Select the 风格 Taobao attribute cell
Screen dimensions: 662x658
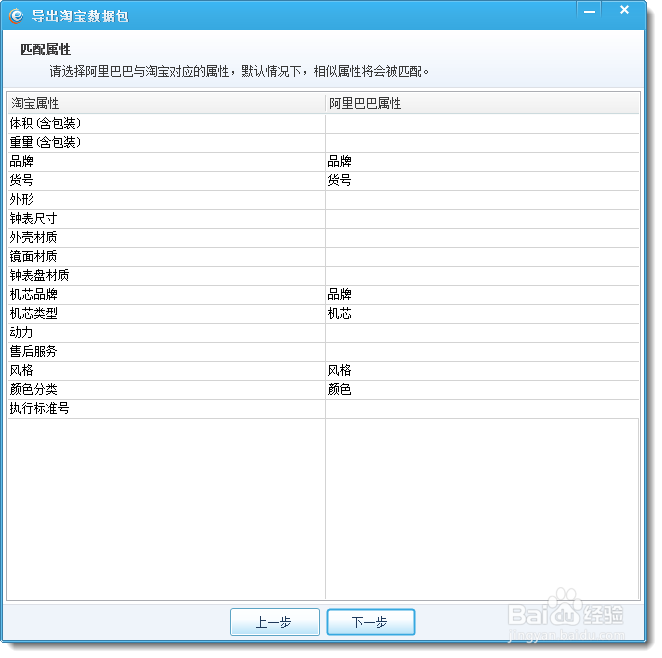tap(166, 371)
